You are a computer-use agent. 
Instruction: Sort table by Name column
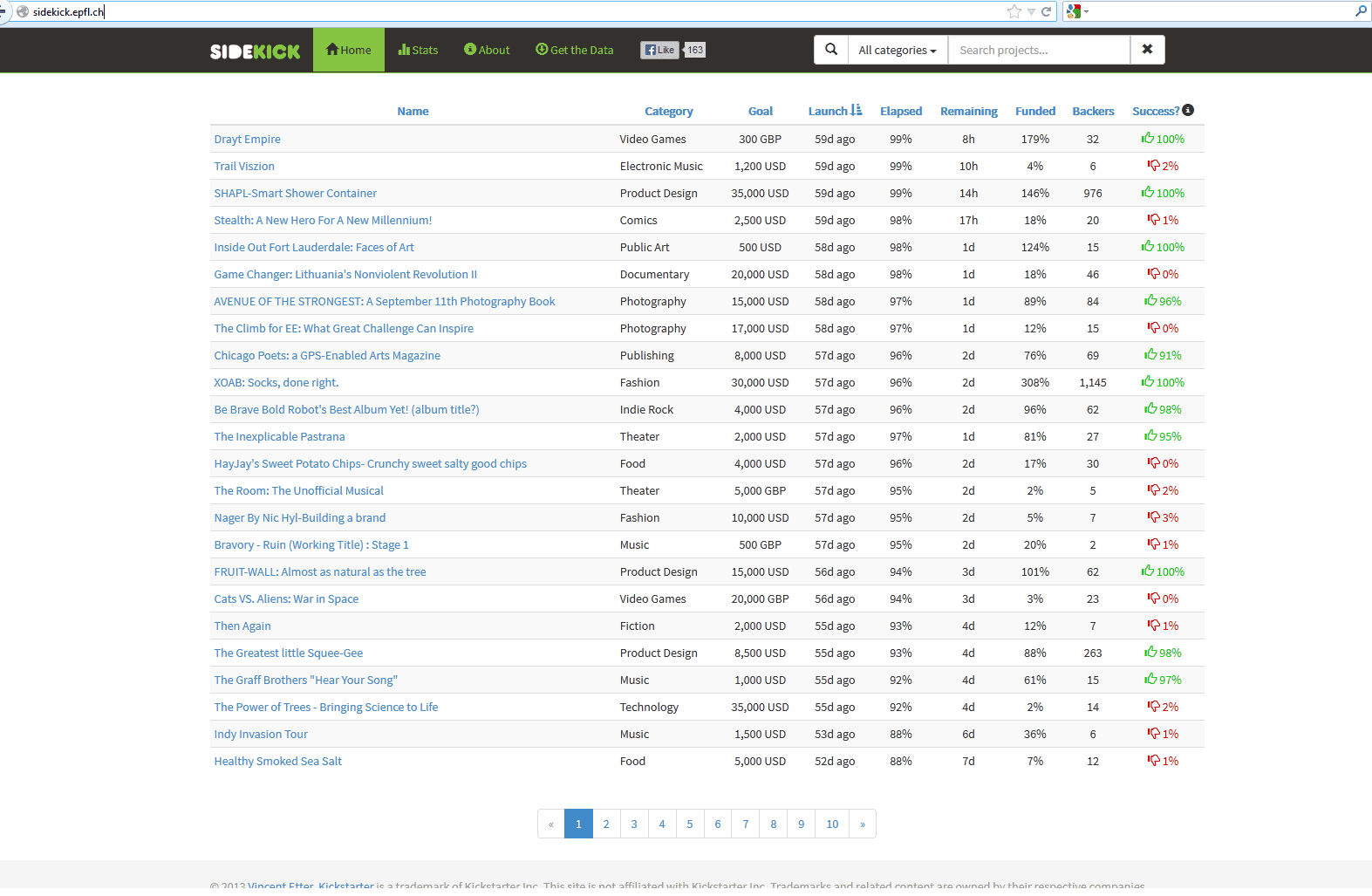pos(413,111)
